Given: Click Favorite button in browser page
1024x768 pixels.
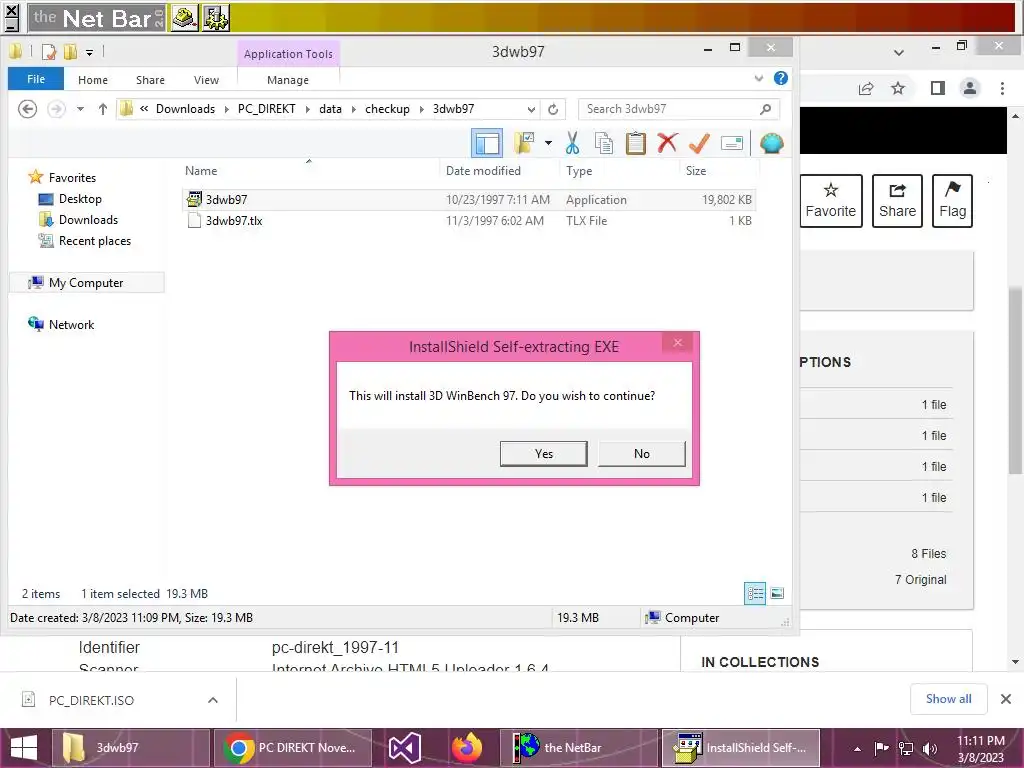Looking at the screenshot, I should [x=831, y=200].
